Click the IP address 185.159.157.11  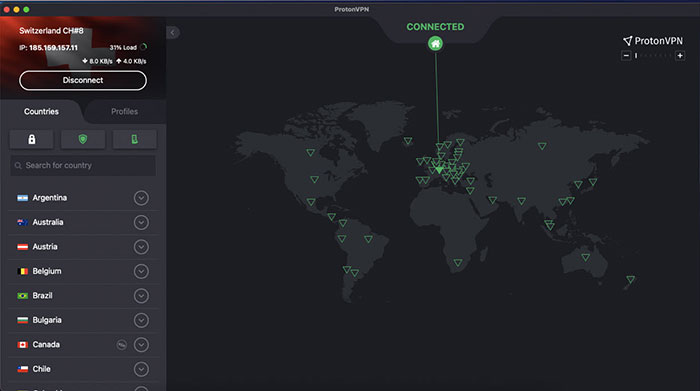[53, 48]
